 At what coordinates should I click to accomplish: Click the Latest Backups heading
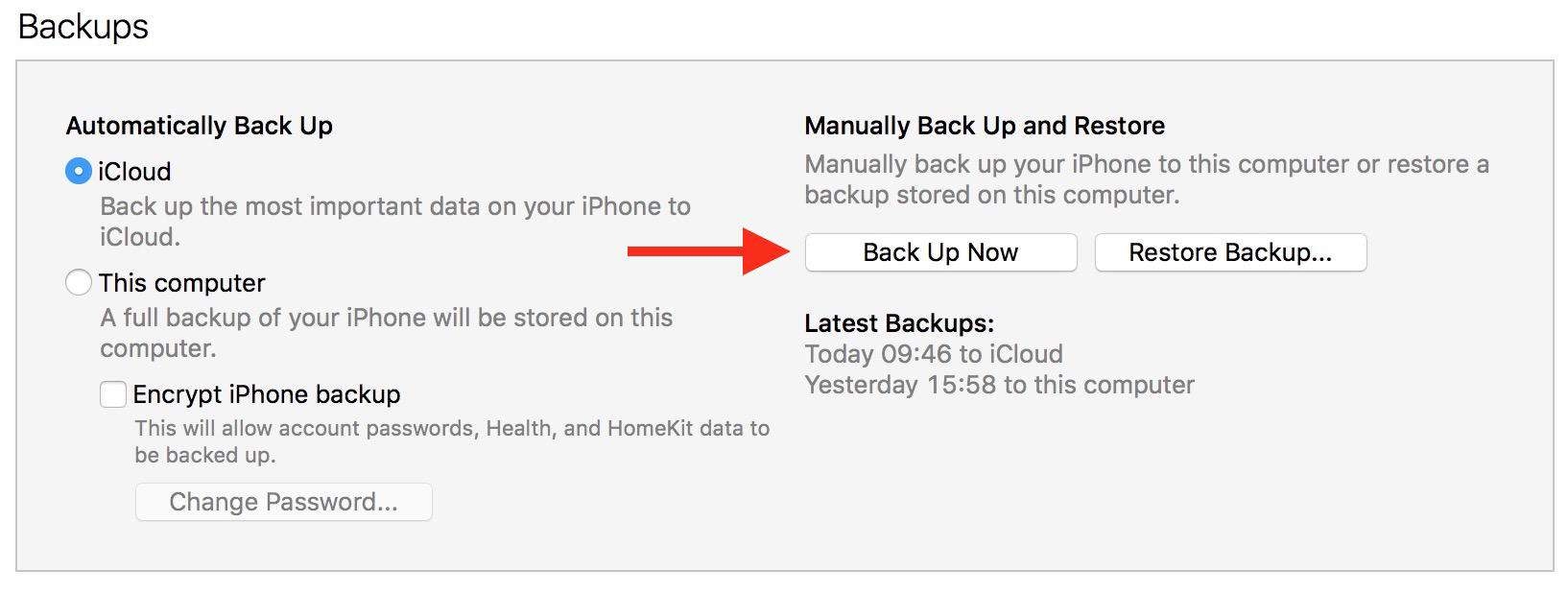coord(900,322)
